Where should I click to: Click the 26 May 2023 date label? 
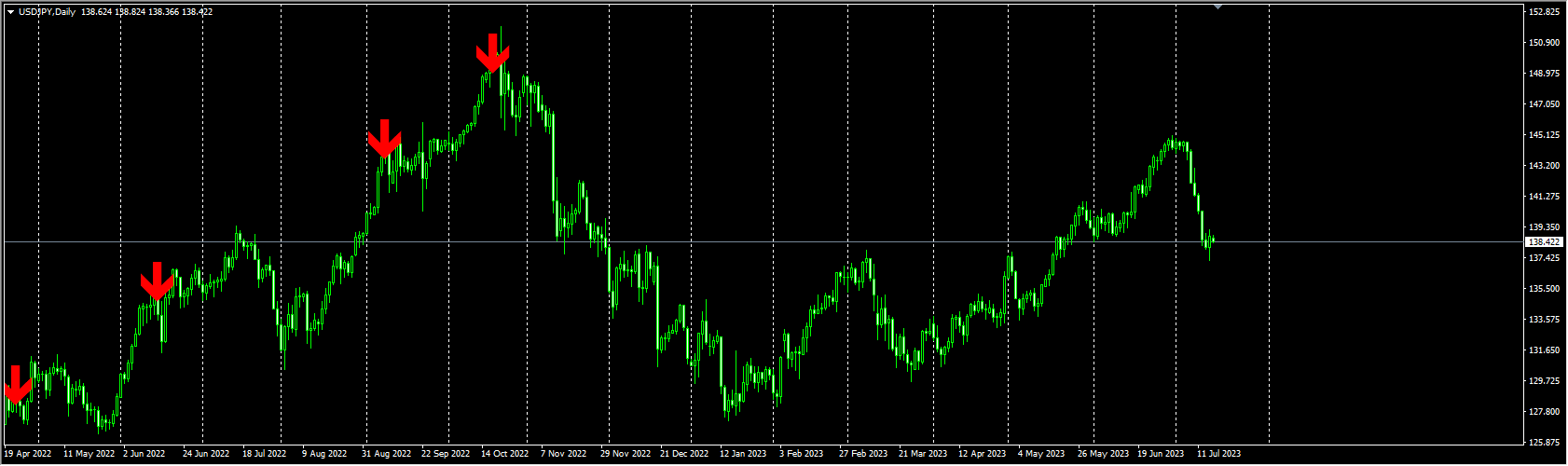(x=1103, y=454)
